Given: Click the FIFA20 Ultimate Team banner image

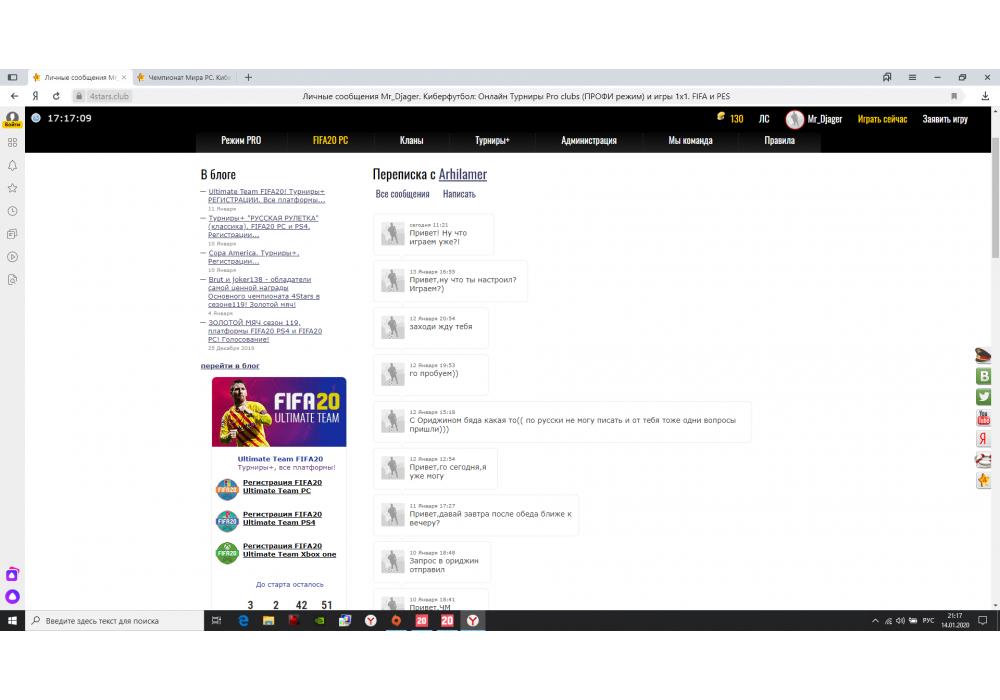Looking at the screenshot, I should [279, 412].
